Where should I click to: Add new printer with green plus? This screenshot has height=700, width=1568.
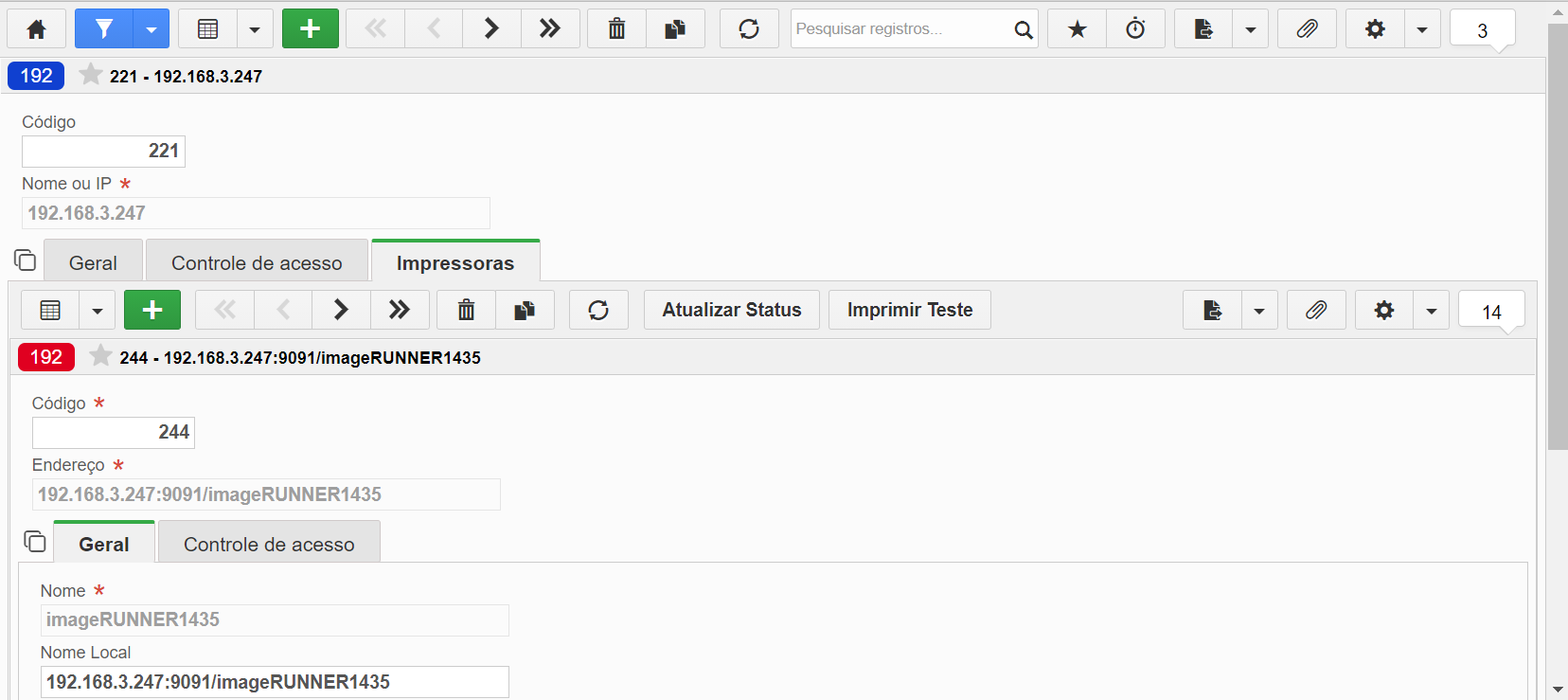click(x=152, y=310)
